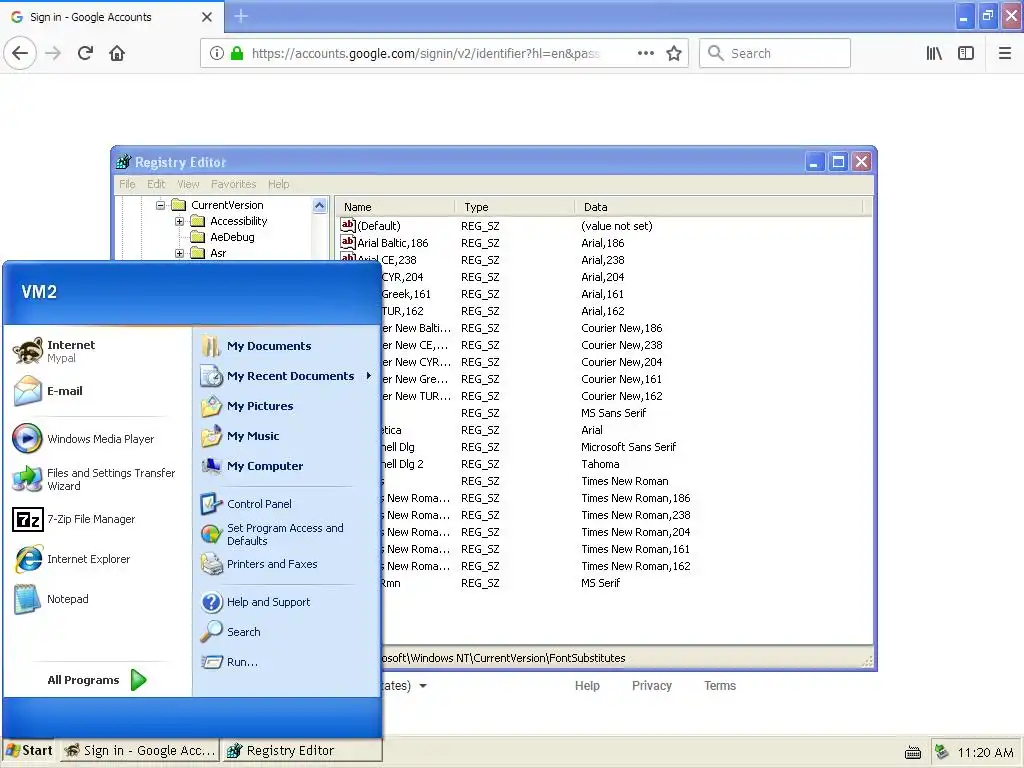
Task: Select Data cell 'Microsoft Sans Serif'
Action: coord(628,447)
